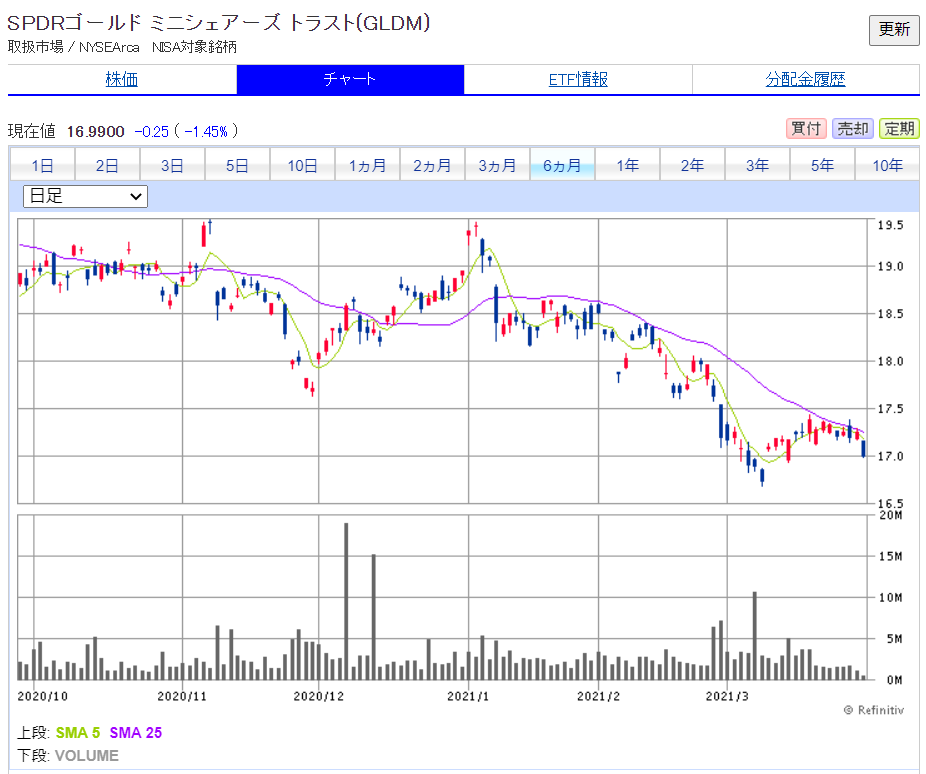Image resolution: width=926 pixels, height=774 pixels.
Task: Click the percent change −1.45%
Action: click(x=206, y=131)
